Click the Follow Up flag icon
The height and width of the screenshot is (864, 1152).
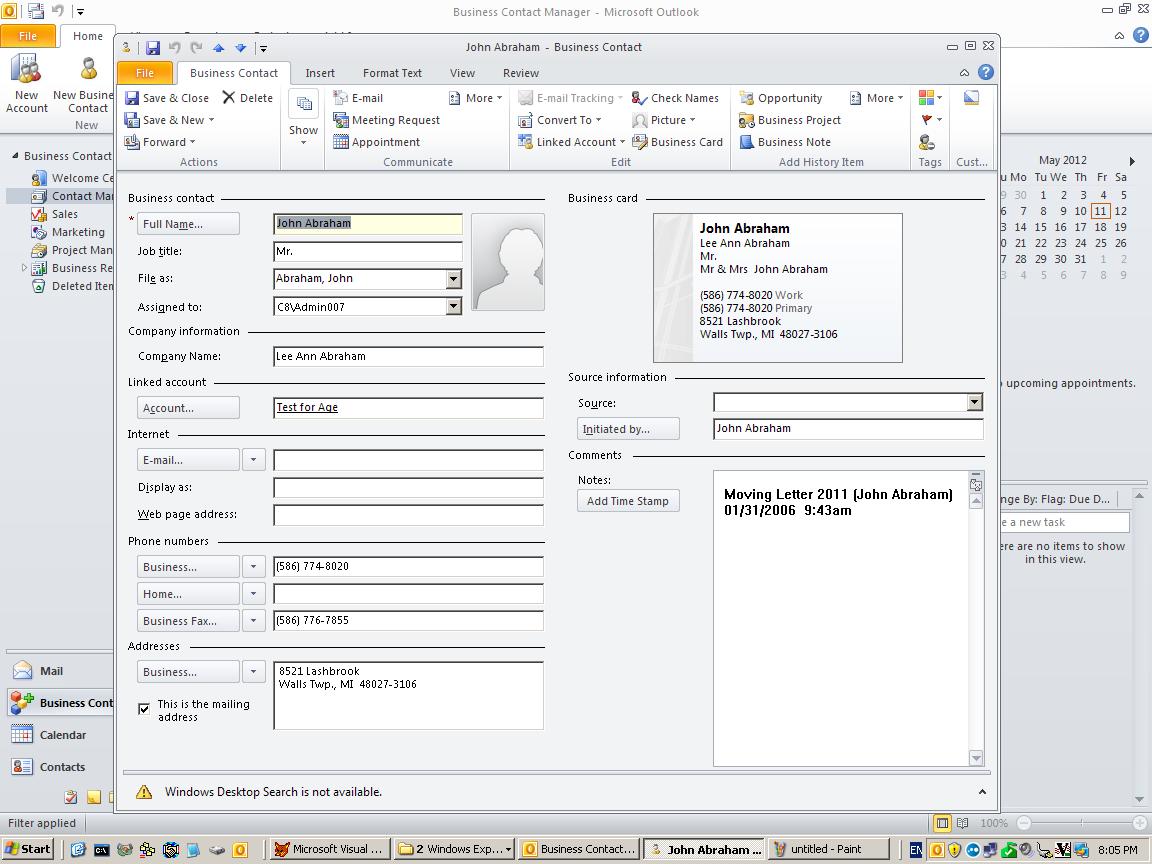tap(930, 120)
